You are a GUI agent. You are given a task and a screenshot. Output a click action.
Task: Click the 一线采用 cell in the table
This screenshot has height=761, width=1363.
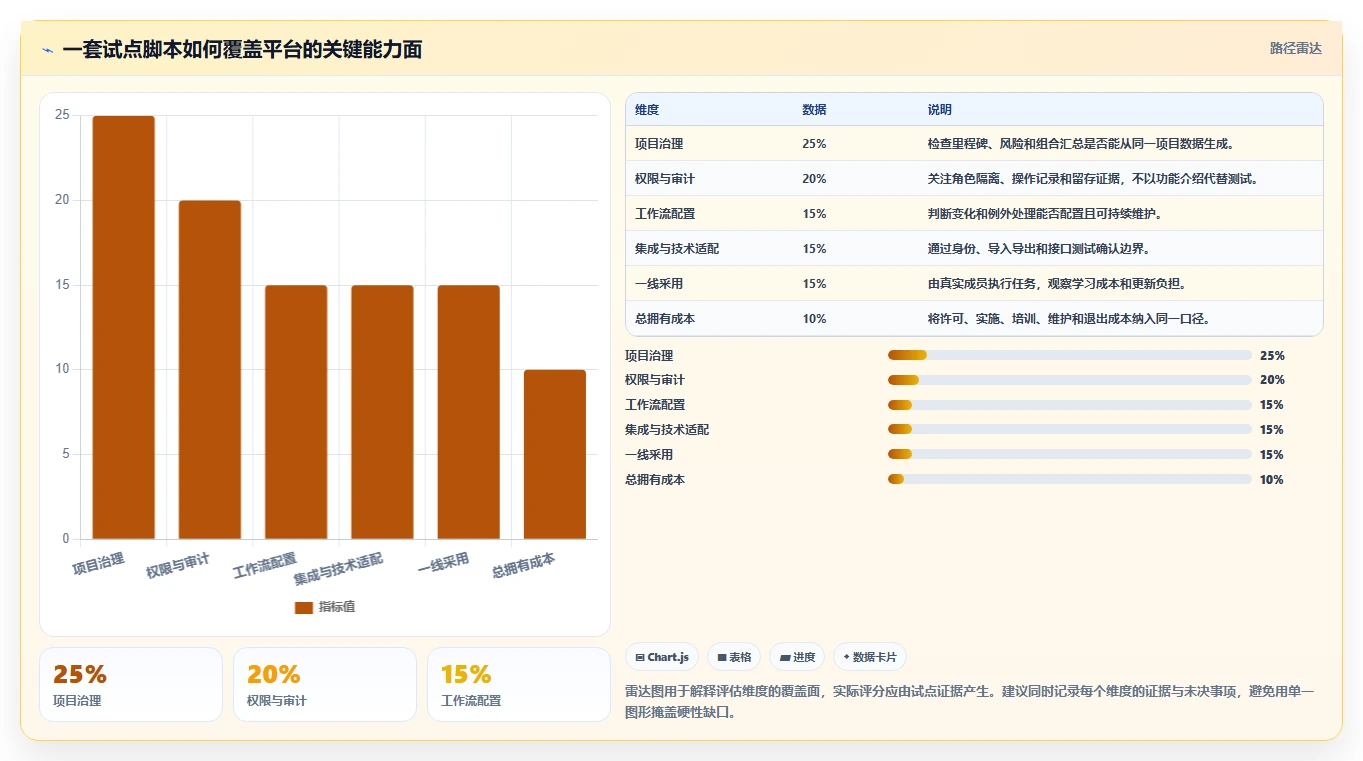click(659, 284)
